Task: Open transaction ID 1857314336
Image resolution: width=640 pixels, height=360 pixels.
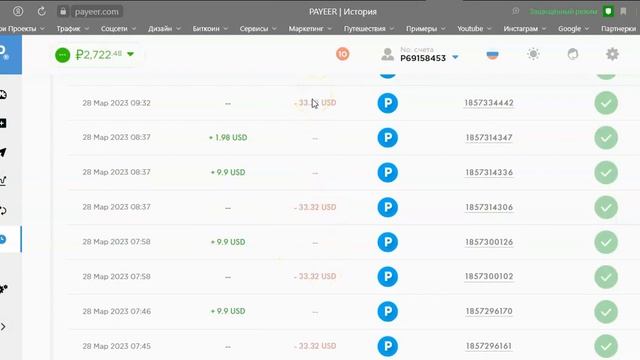Action: 489,172
